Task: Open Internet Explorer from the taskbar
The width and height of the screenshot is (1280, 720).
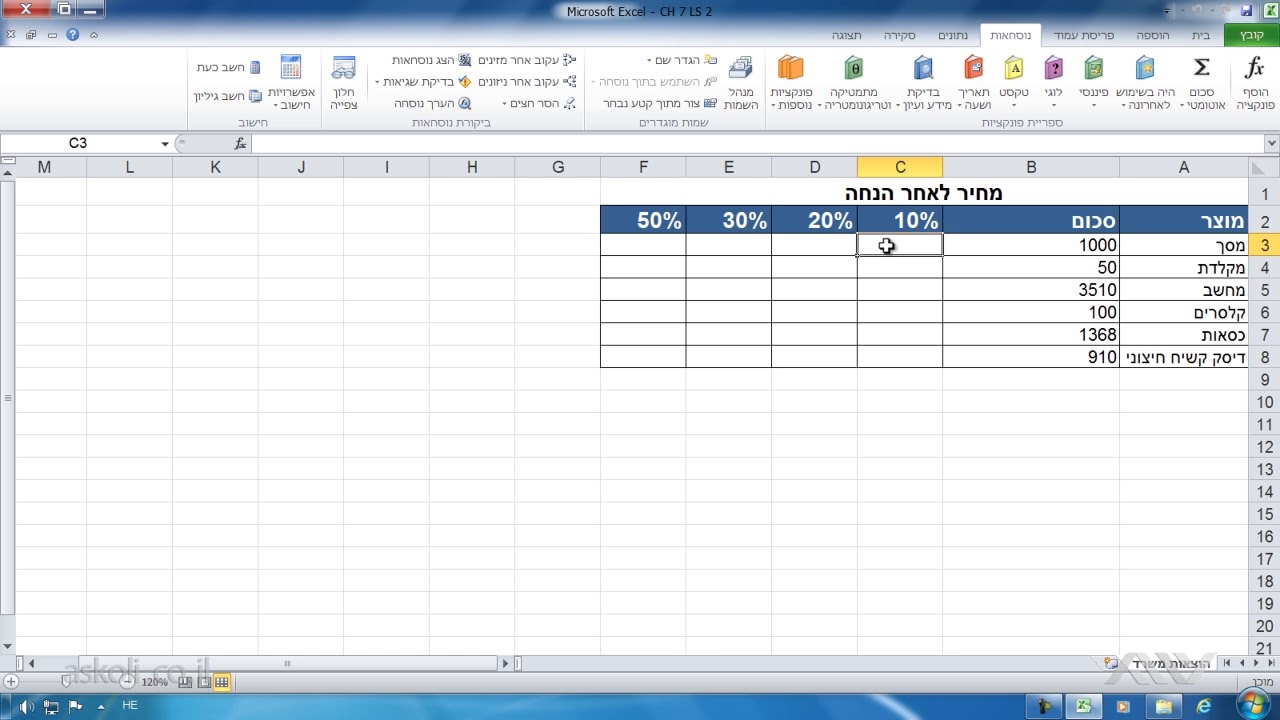Action: pyautogui.click(x=1202, y=707)
